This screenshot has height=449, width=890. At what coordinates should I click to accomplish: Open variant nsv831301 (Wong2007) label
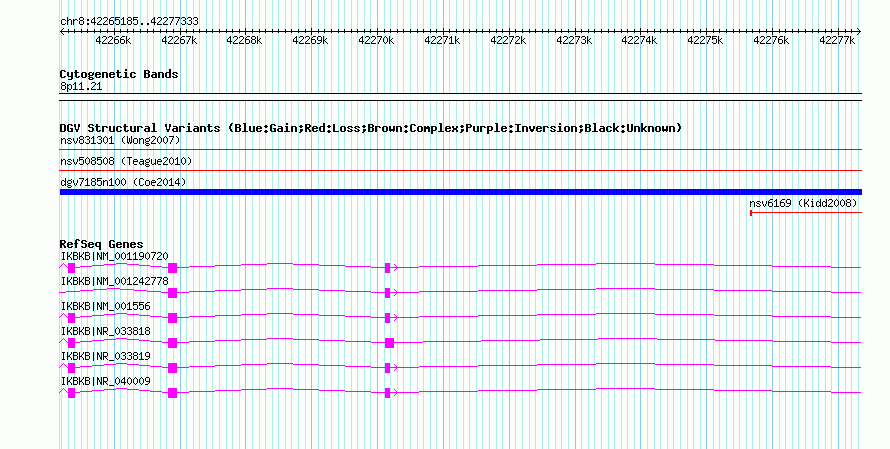120,140
